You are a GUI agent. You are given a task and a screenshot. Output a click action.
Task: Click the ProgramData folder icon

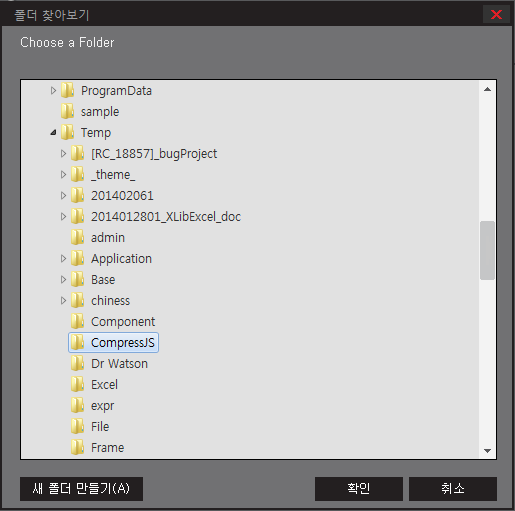pyautogui.click(x=68, y=91)
